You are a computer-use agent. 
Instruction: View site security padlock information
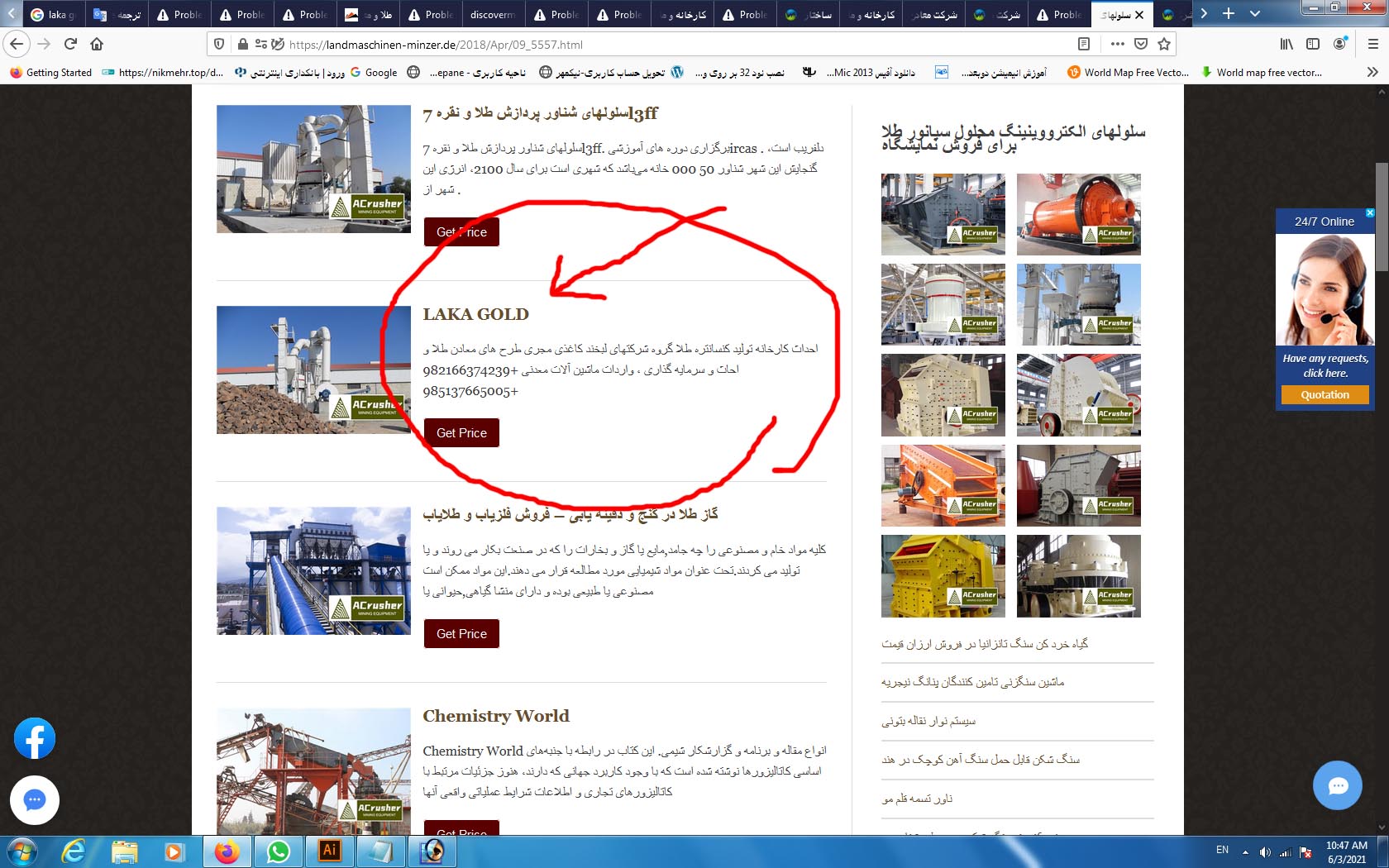click(x=242, y=44)
